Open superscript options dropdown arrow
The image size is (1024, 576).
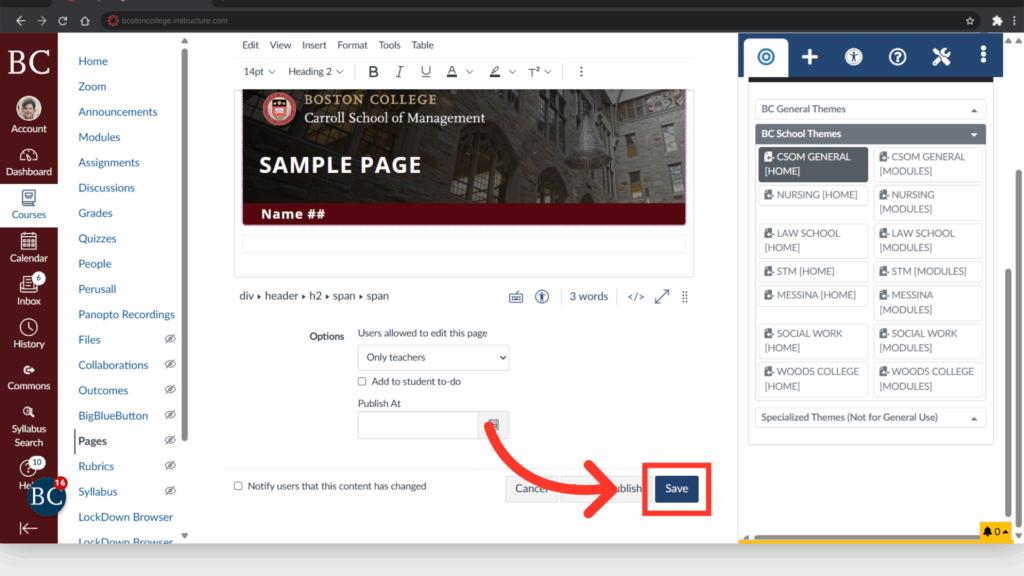[548, 72]
